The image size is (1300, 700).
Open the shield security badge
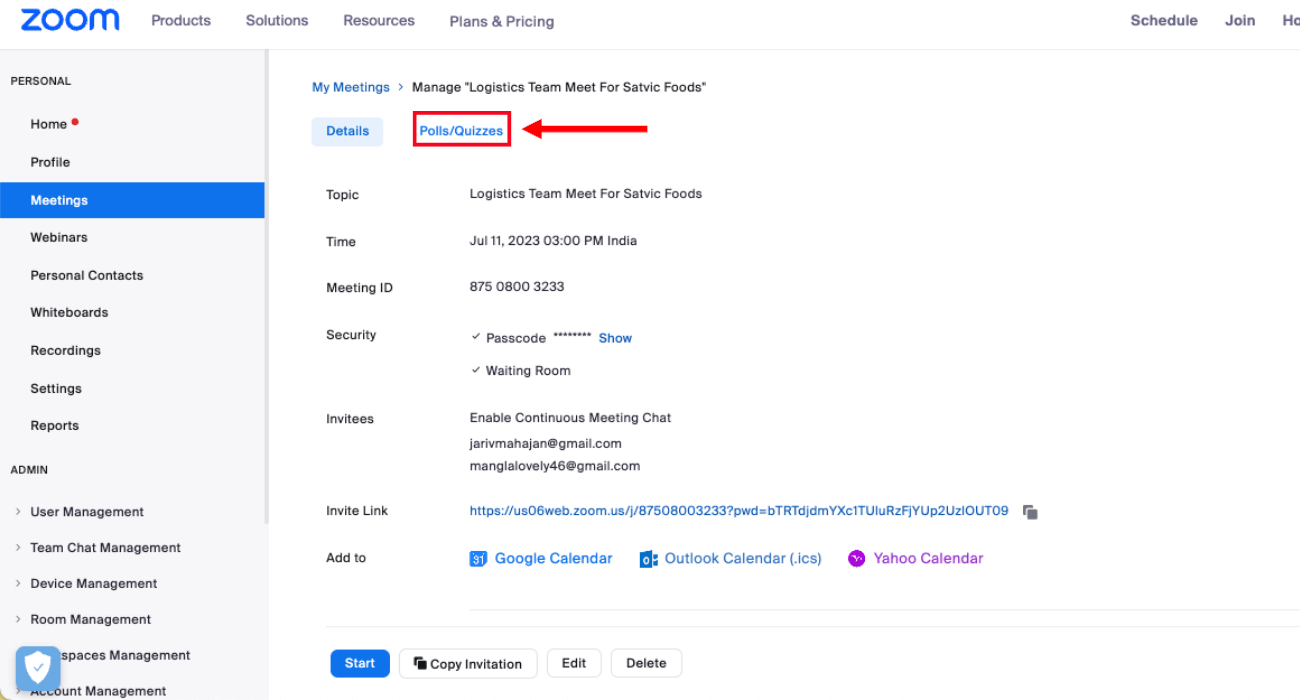click(x=38, y=668)
